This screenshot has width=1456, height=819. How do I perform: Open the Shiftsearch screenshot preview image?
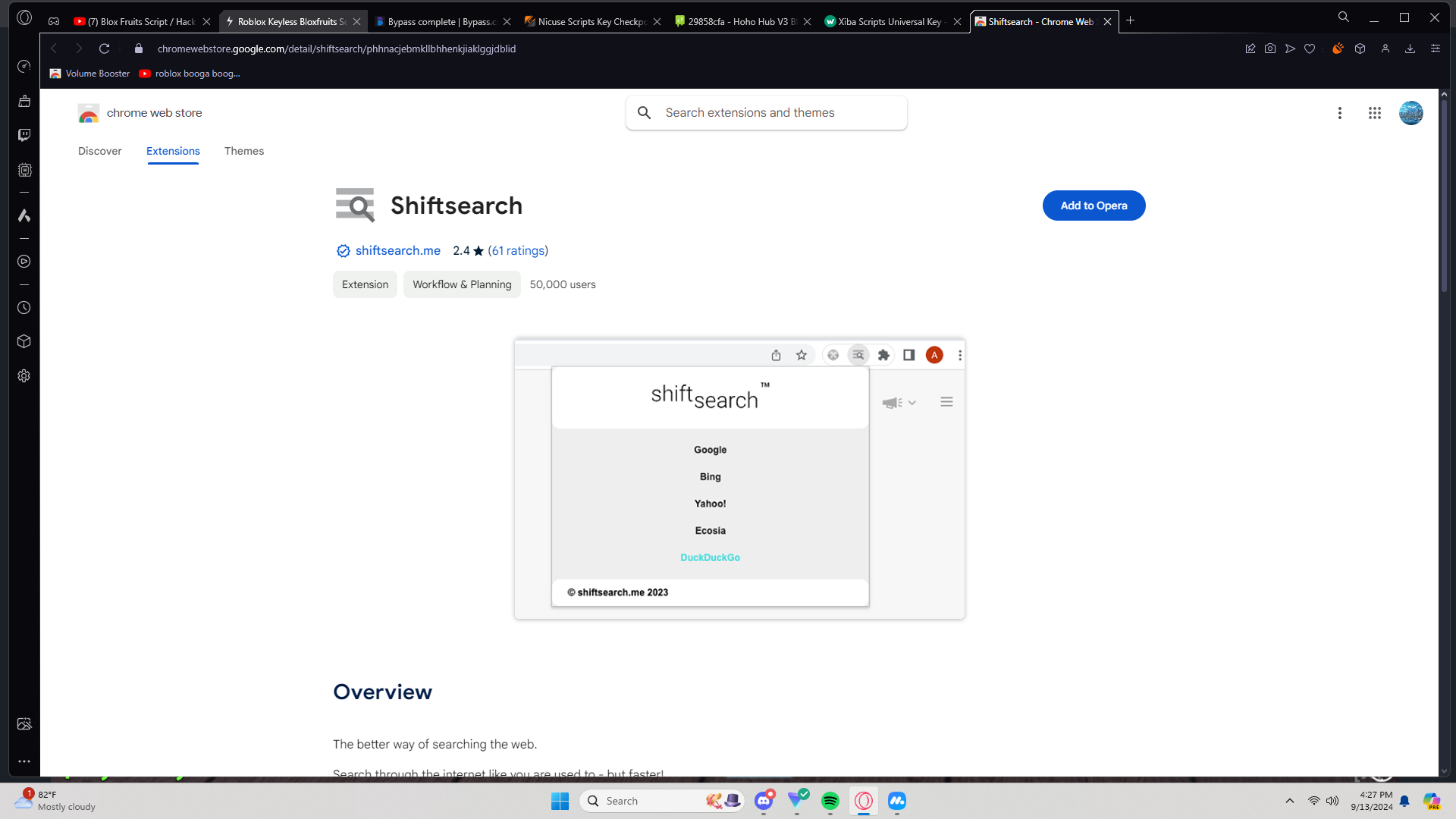(x=739, y=479)
